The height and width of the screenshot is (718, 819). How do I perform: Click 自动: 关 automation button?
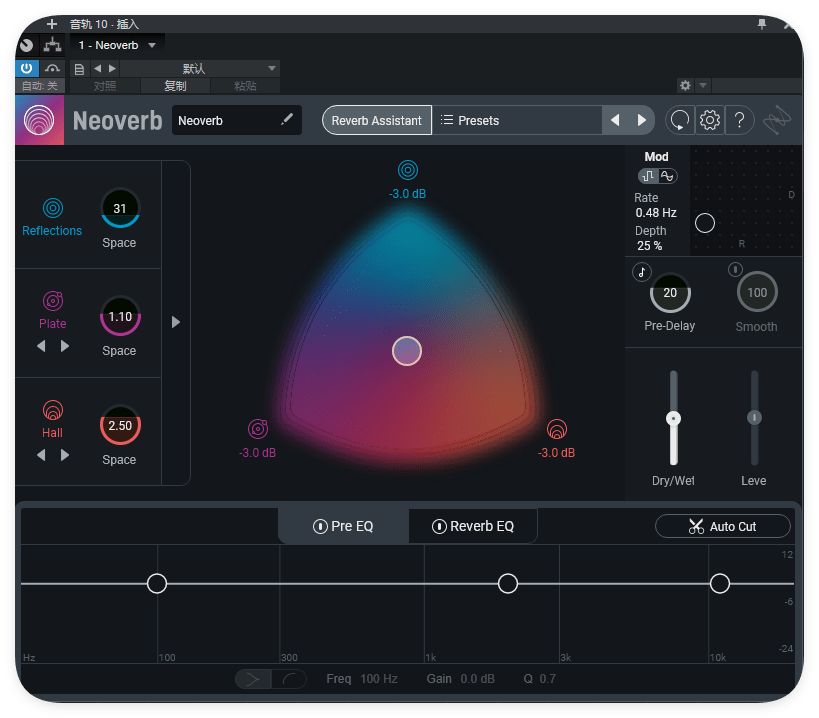(x=40, y=86)
